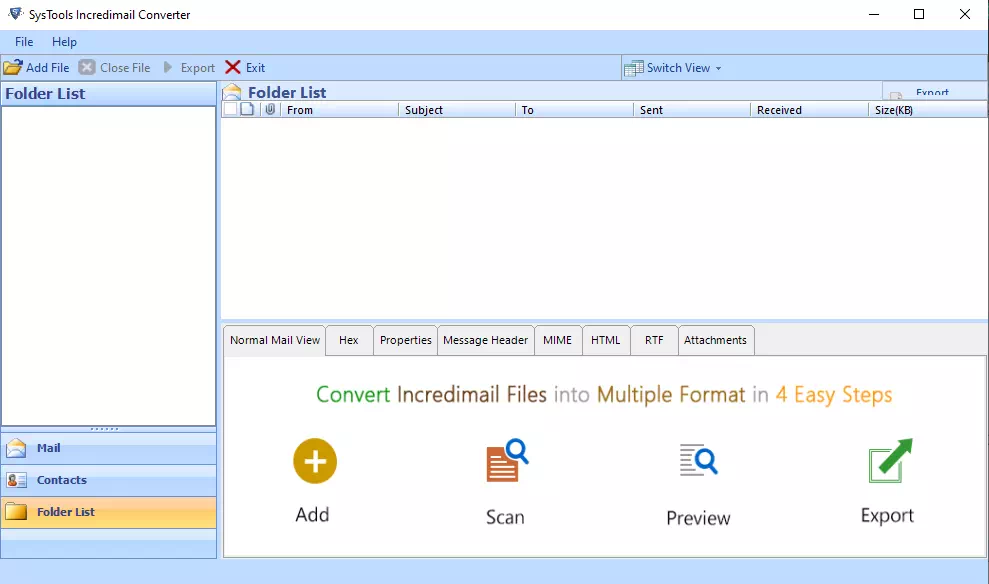Sort by the Size(KB) column
Image resolution: width=989 pixels, height=584 pixels.
(927, 110)
